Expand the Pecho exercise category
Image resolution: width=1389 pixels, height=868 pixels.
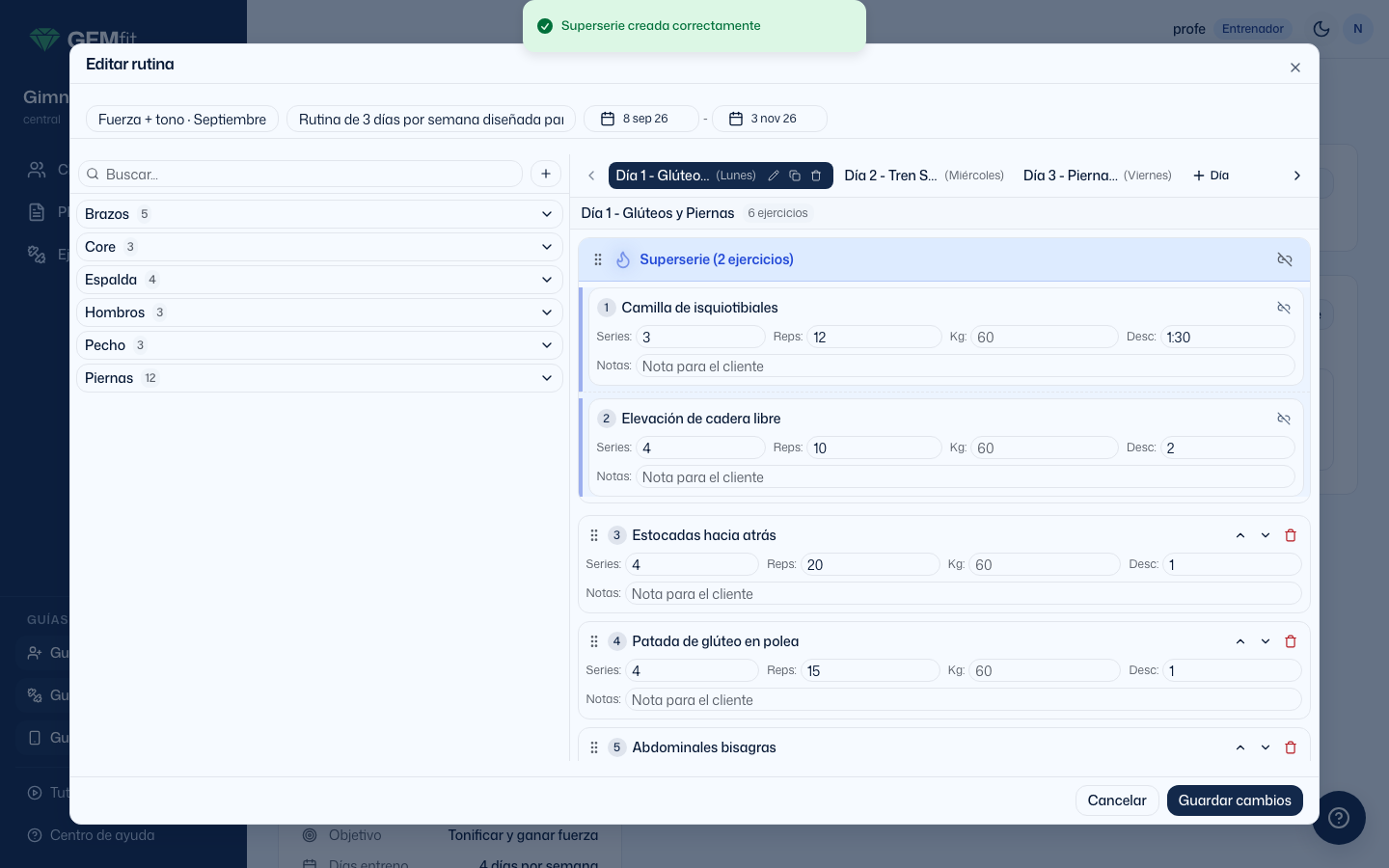point(319,345)
